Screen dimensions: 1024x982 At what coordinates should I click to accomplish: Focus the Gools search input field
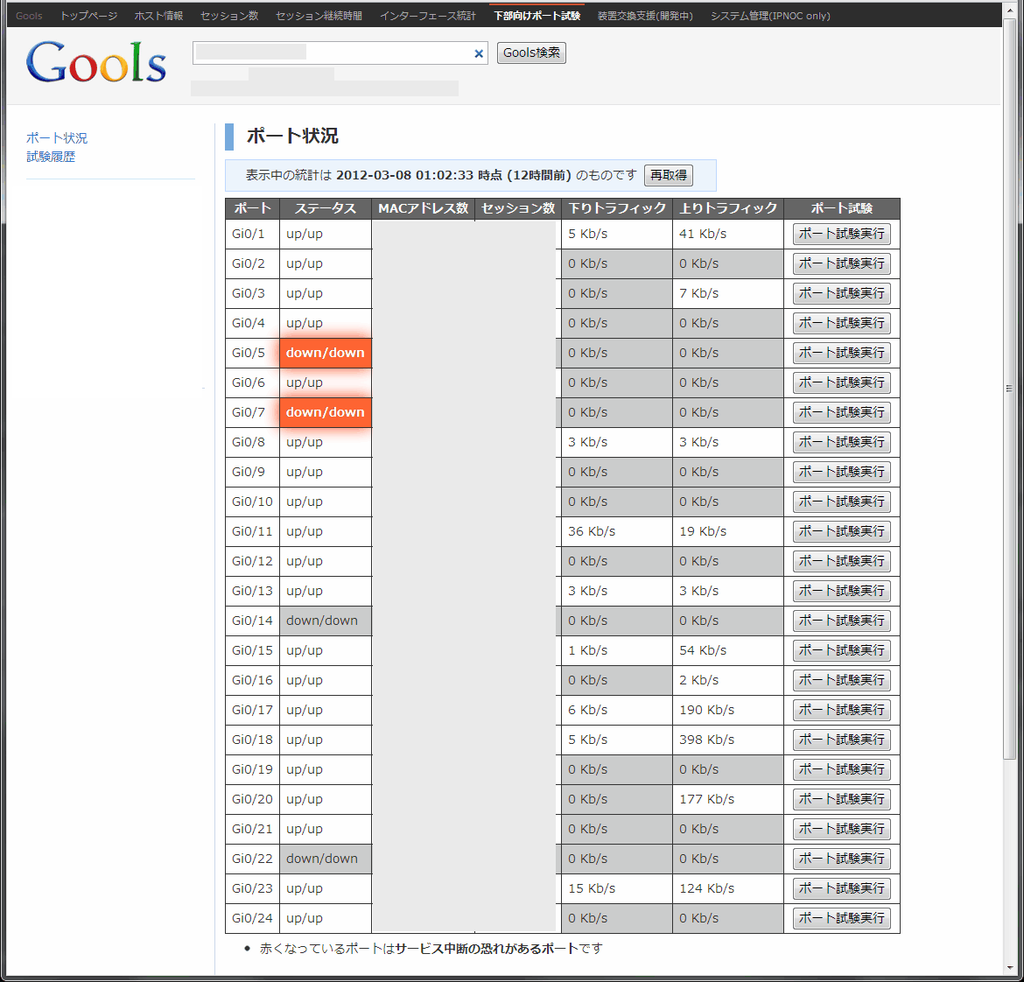coord(340,53)
